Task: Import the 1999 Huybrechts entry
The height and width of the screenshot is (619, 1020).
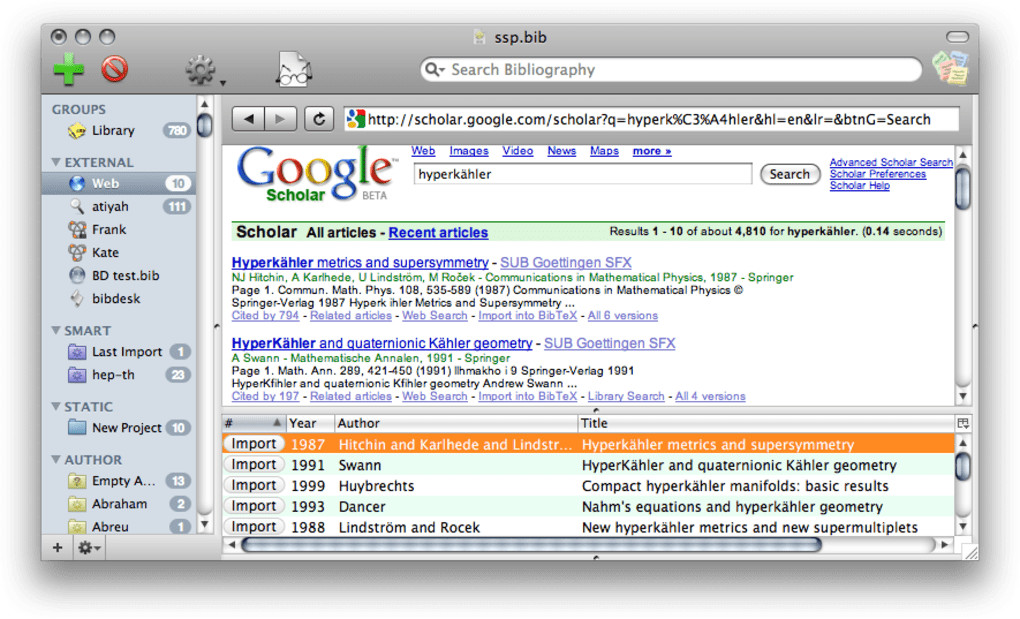Action: click(254, 485)
